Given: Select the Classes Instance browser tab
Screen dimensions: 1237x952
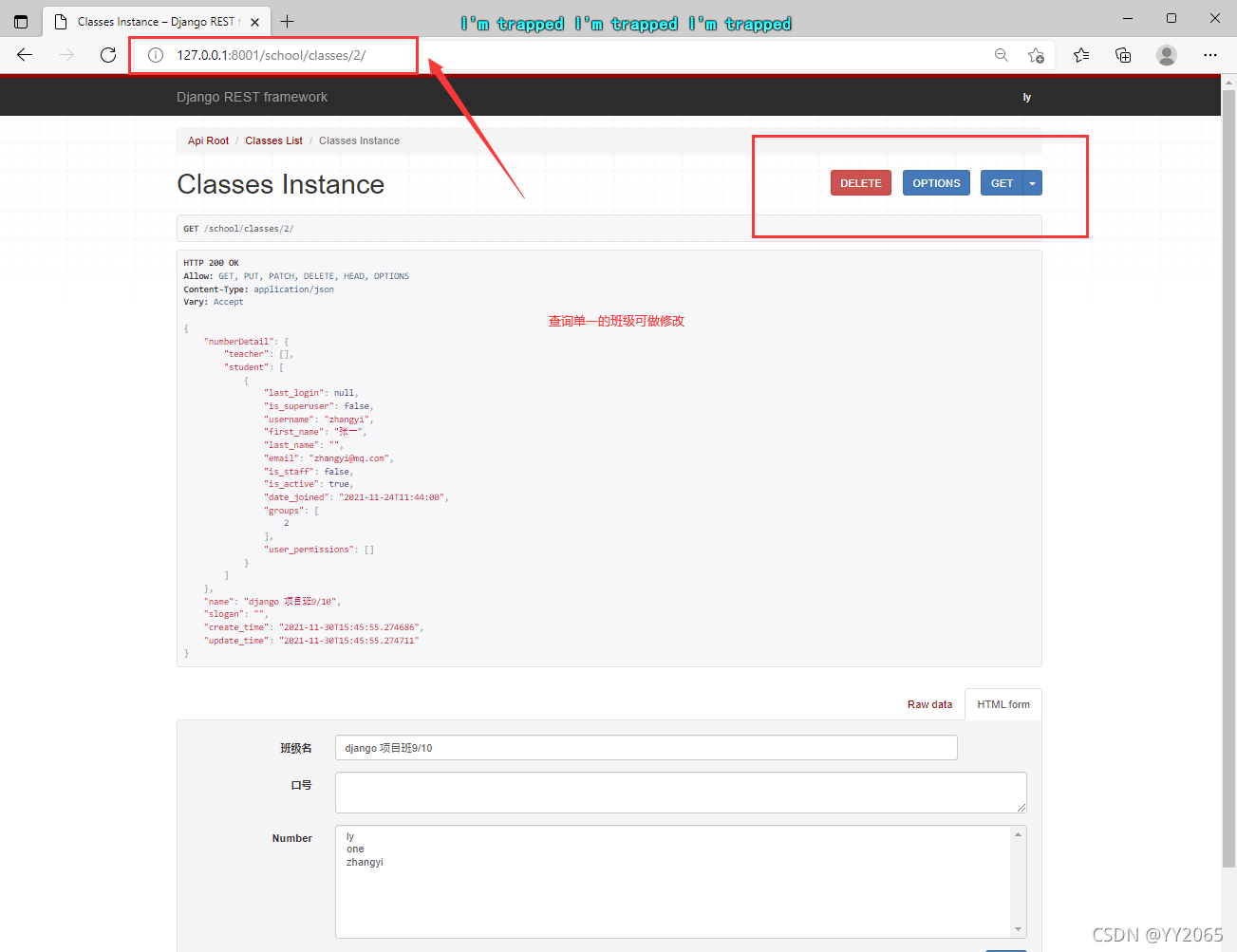Looking at the screenshot, I should (157, 22).
